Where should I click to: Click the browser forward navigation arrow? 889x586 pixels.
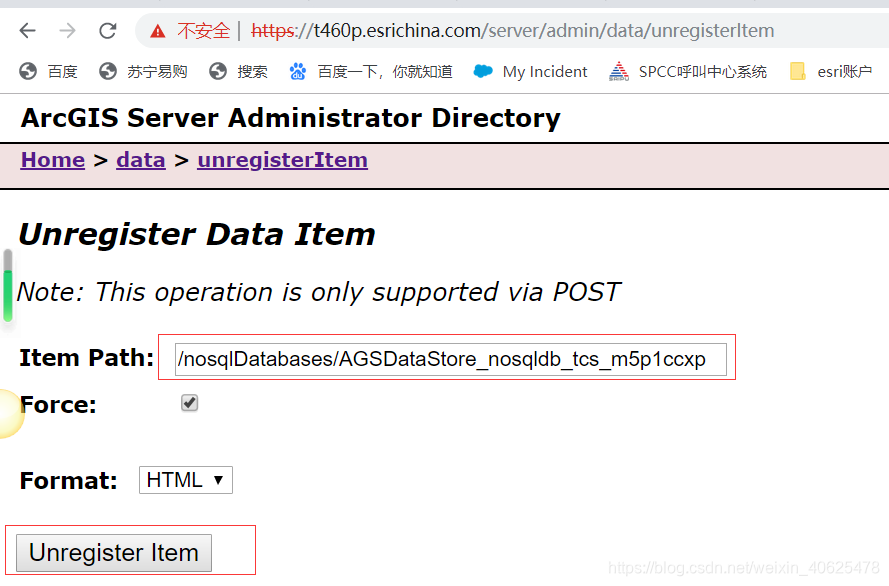tap(66, 30)
